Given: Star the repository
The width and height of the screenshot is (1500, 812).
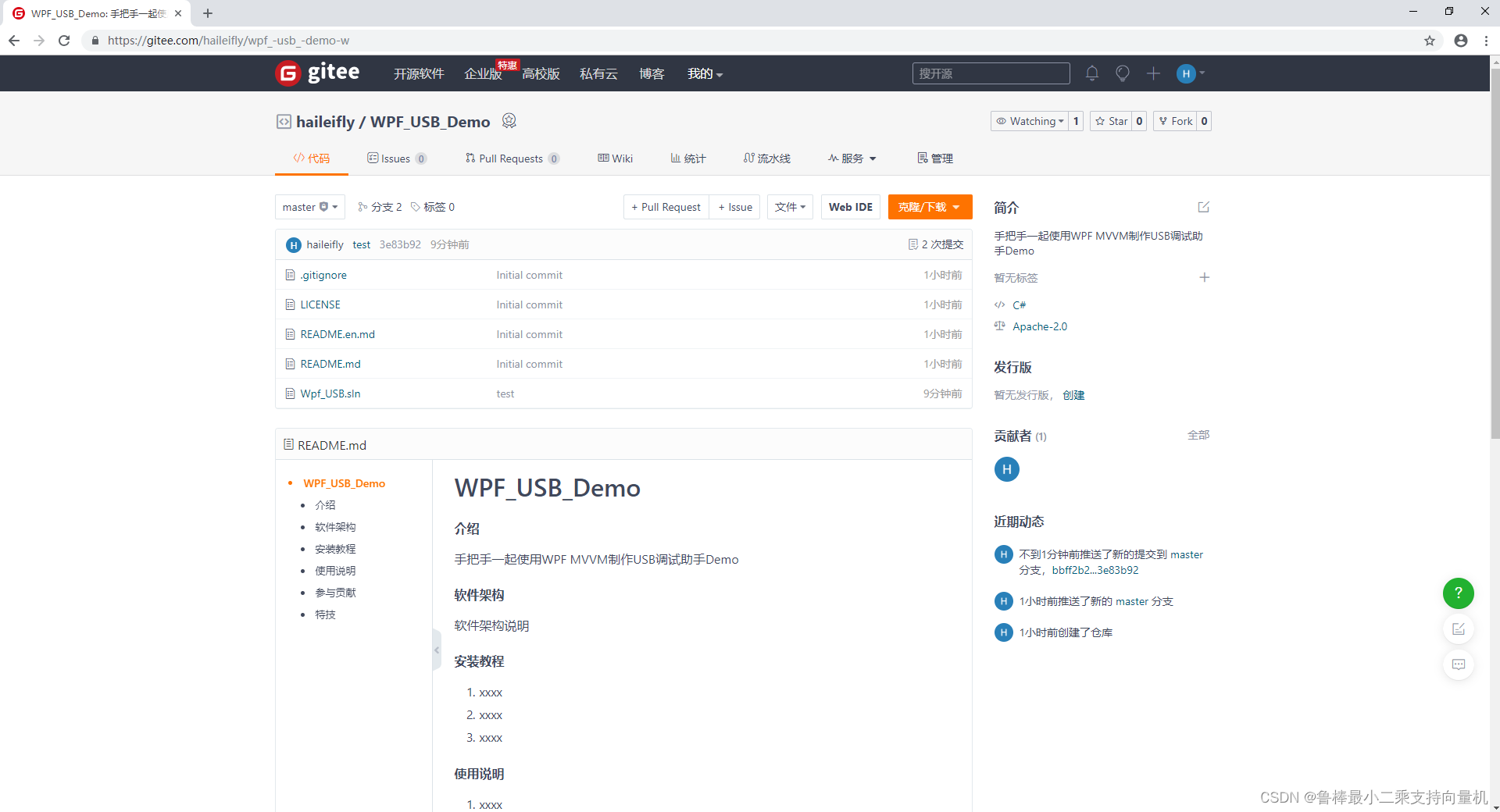Looking at the screenshot, I should [x=1111, y=121].
